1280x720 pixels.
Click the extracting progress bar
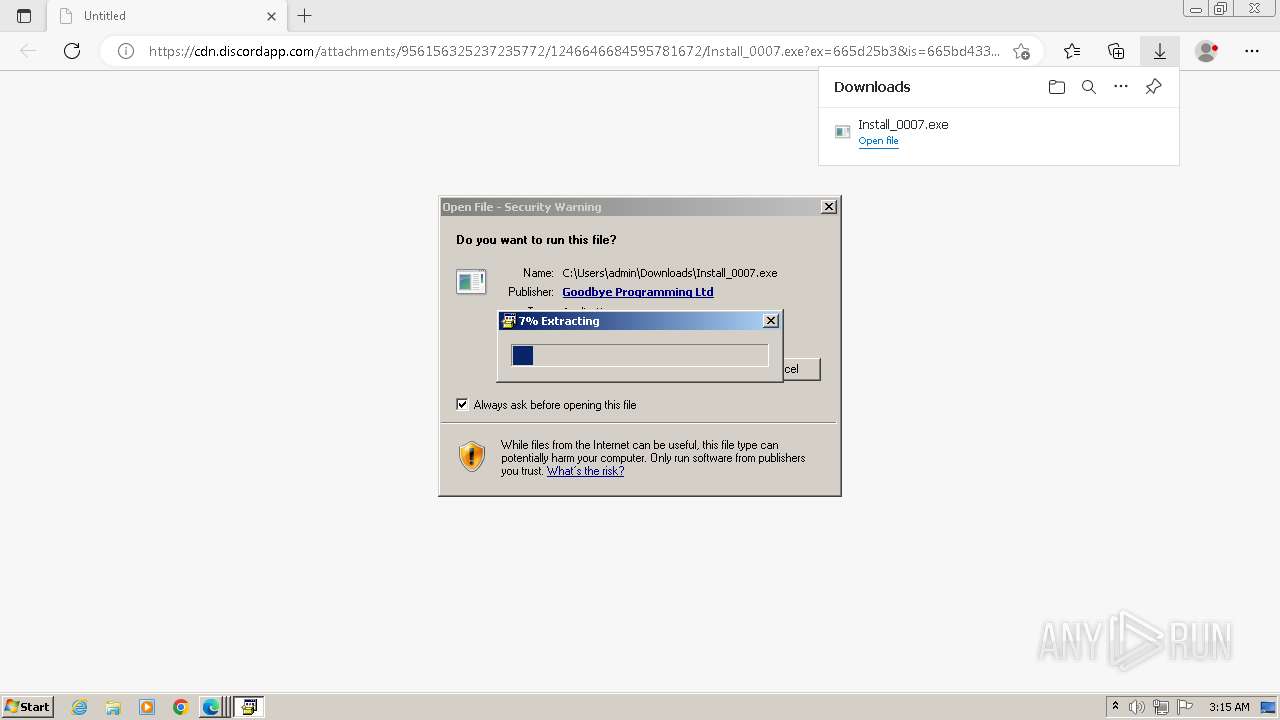point(640,355)
